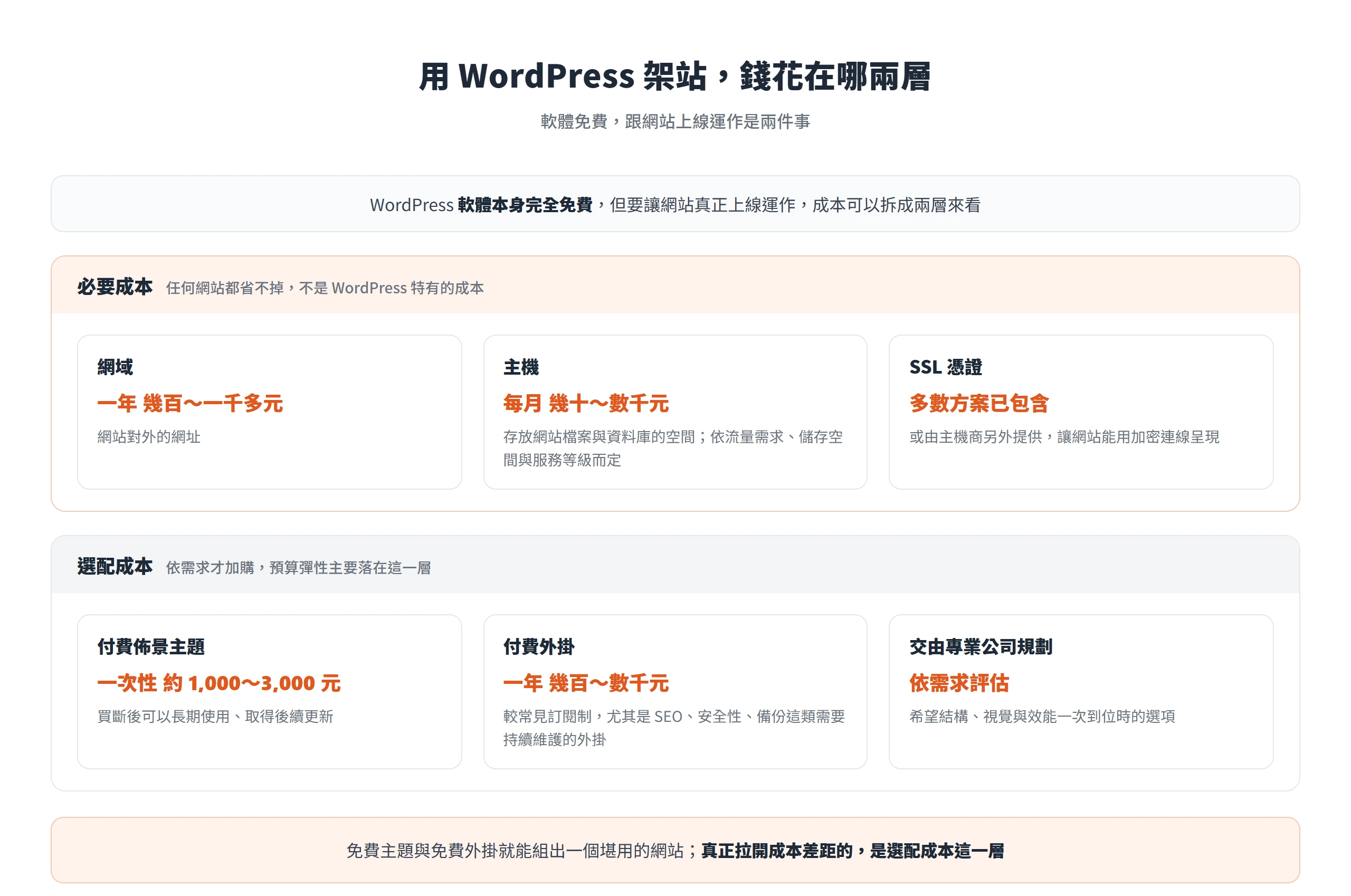The height and width of the screenshot is (896, 1351).
Task: Click the orange text 依需求評估
Action: point(959,683)
